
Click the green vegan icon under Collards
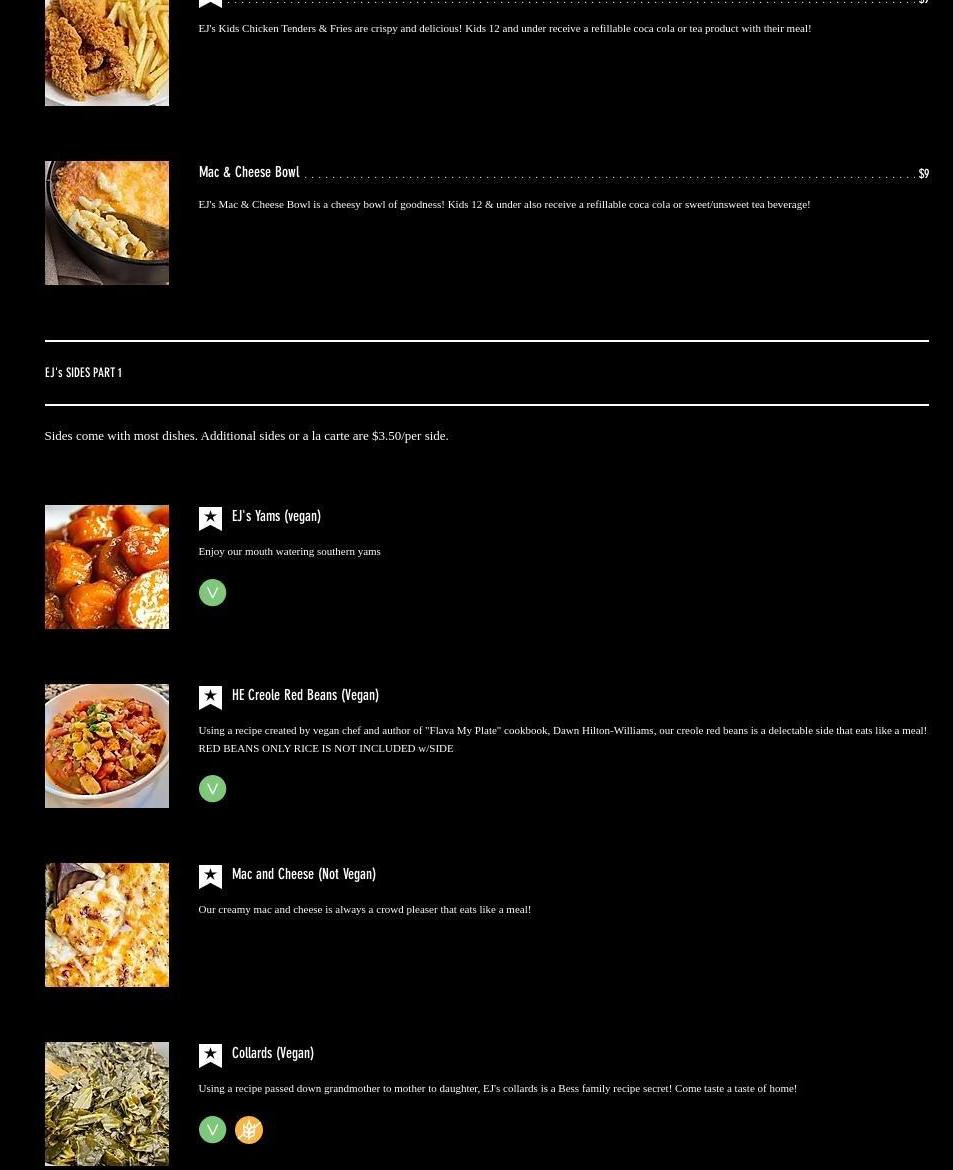pyautogui.click(x=213, y=1130)
